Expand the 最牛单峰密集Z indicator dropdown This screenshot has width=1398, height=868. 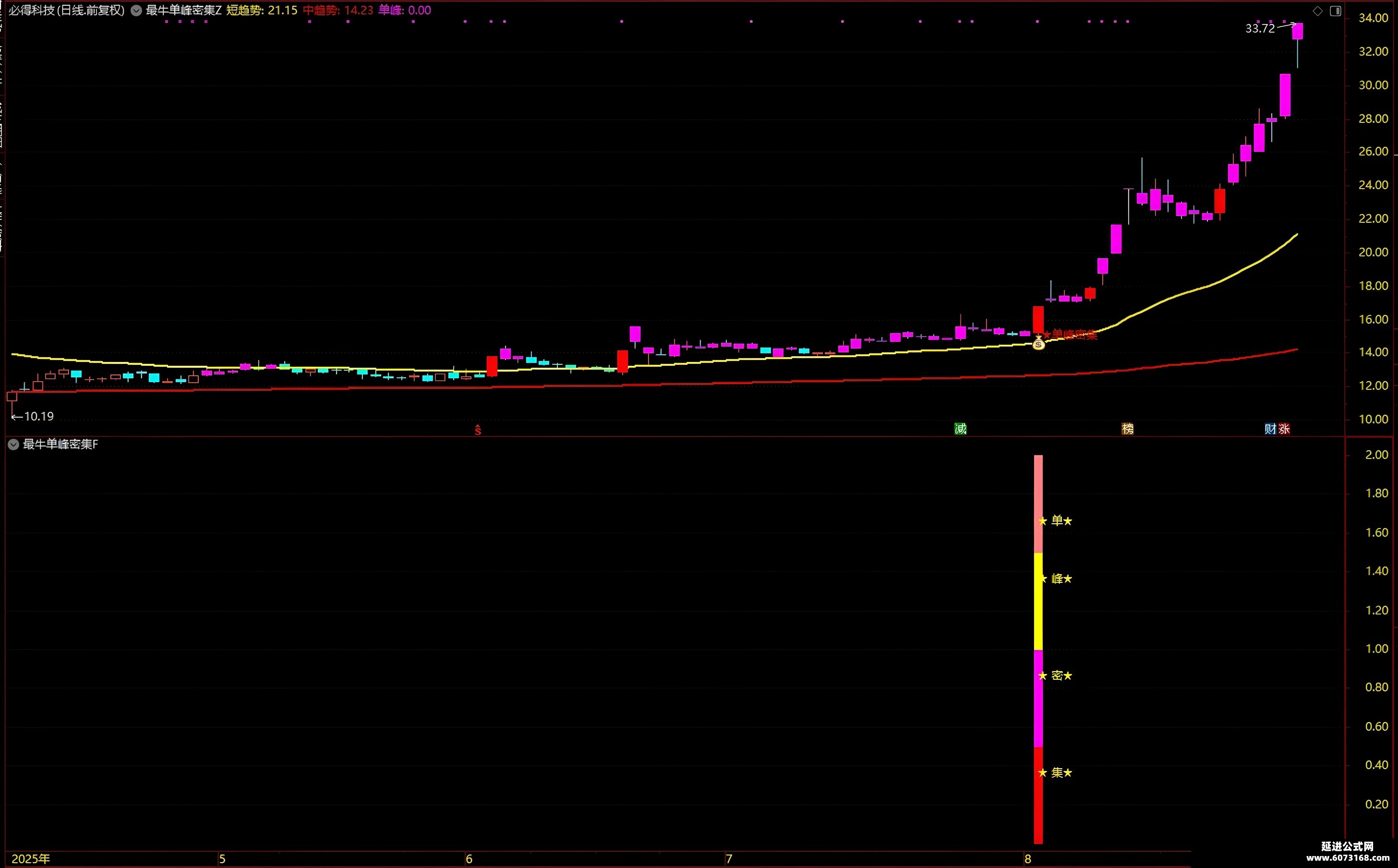coord(136,11)
